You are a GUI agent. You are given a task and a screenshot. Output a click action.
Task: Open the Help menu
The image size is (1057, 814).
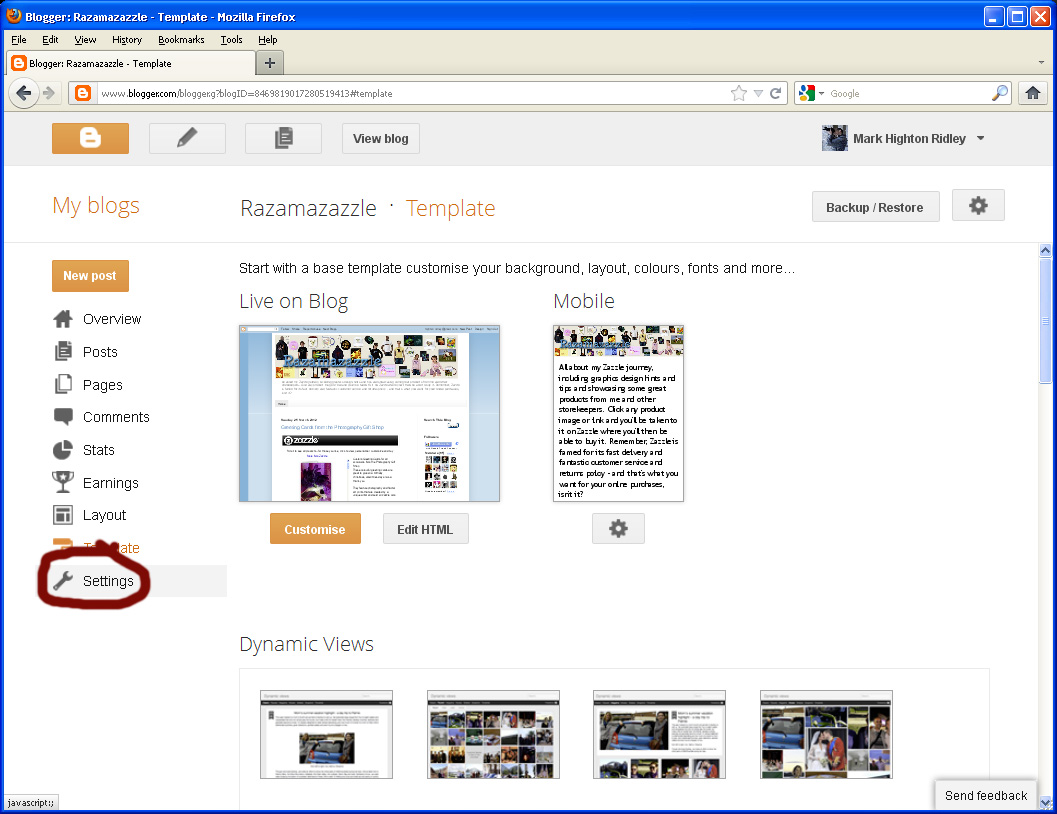[268, 40]
